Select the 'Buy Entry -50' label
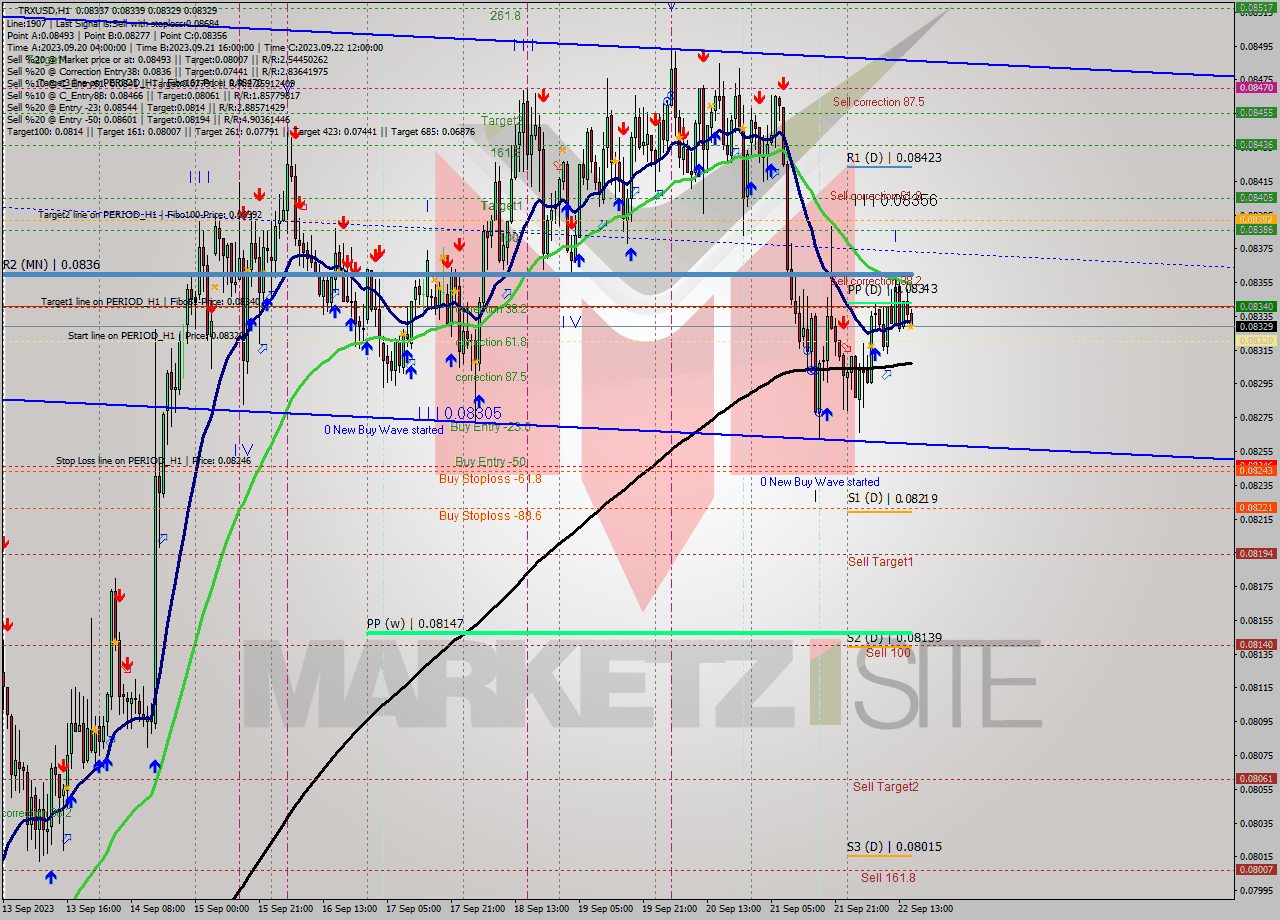 point(490,462)
